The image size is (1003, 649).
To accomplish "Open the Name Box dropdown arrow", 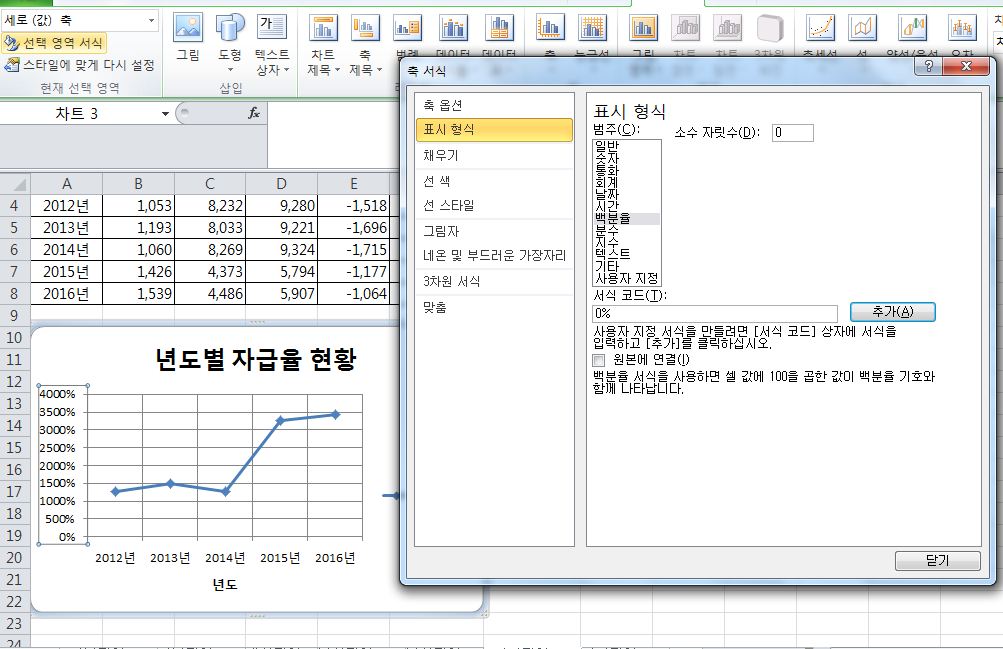I will (166, 114).
